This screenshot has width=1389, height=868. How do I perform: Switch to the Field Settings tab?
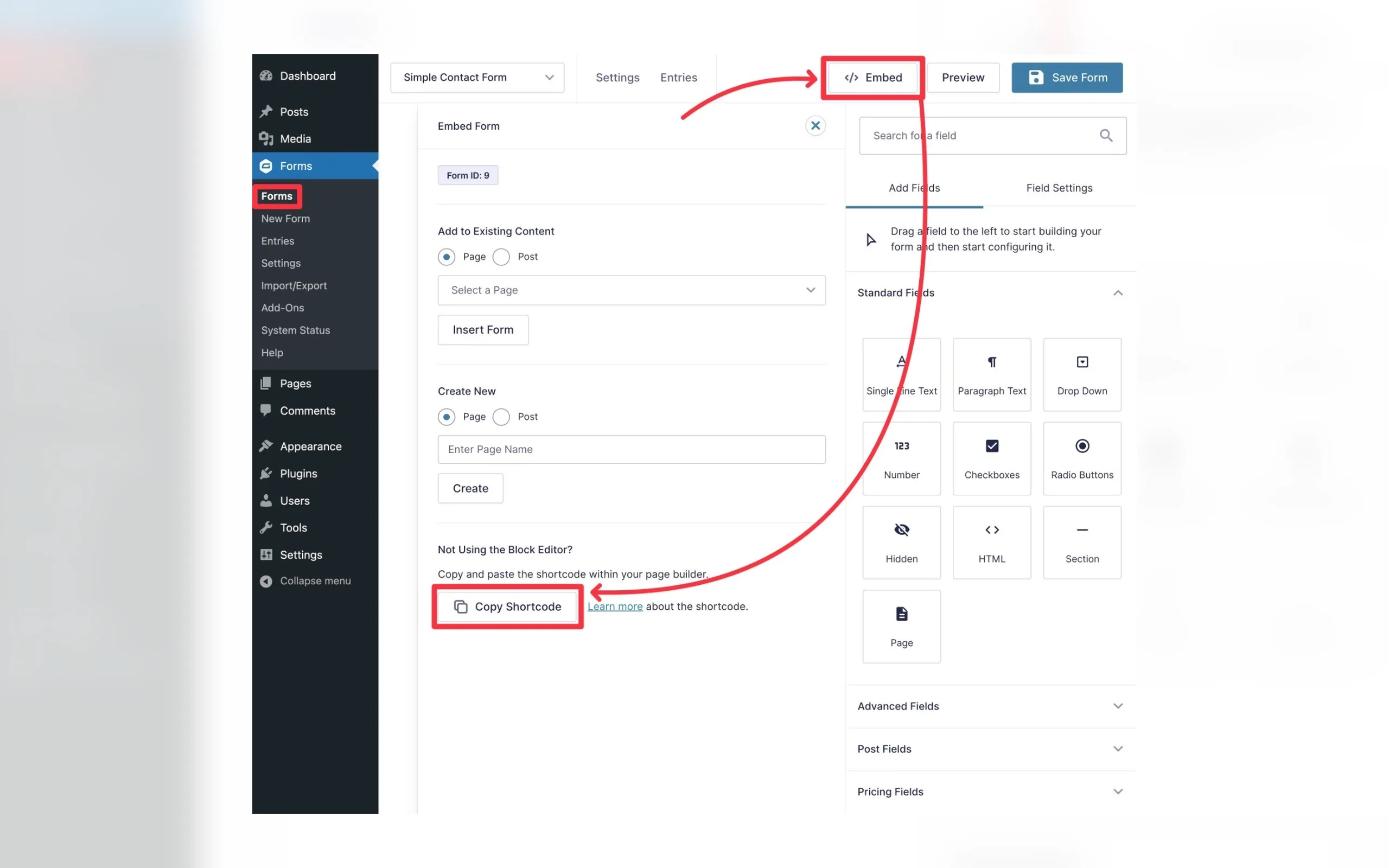(x=1059, y=188)
